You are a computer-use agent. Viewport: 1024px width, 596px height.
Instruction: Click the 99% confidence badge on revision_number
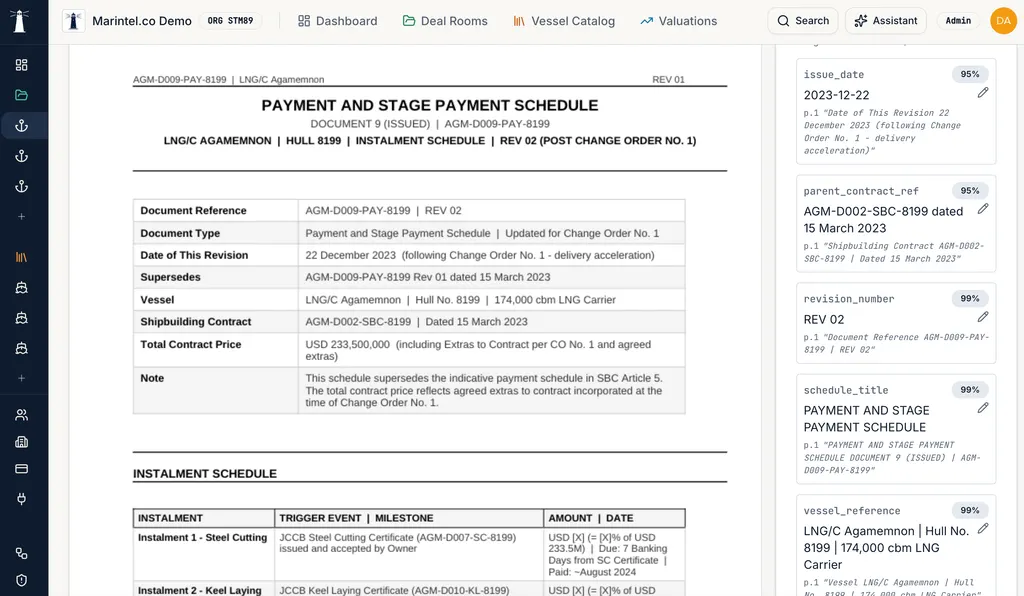(x=970, y=298)
